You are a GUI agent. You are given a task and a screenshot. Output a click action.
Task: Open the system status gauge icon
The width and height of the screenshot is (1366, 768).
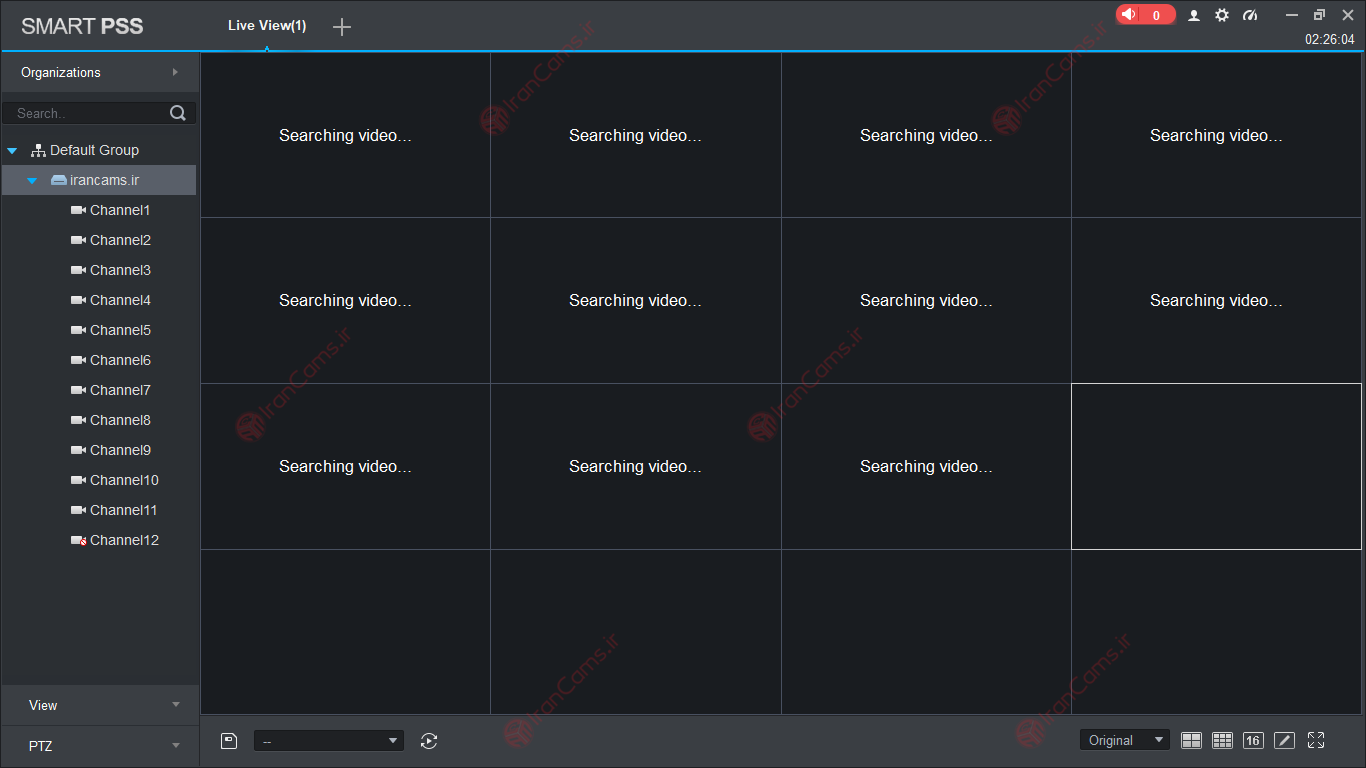[1250, 15]
